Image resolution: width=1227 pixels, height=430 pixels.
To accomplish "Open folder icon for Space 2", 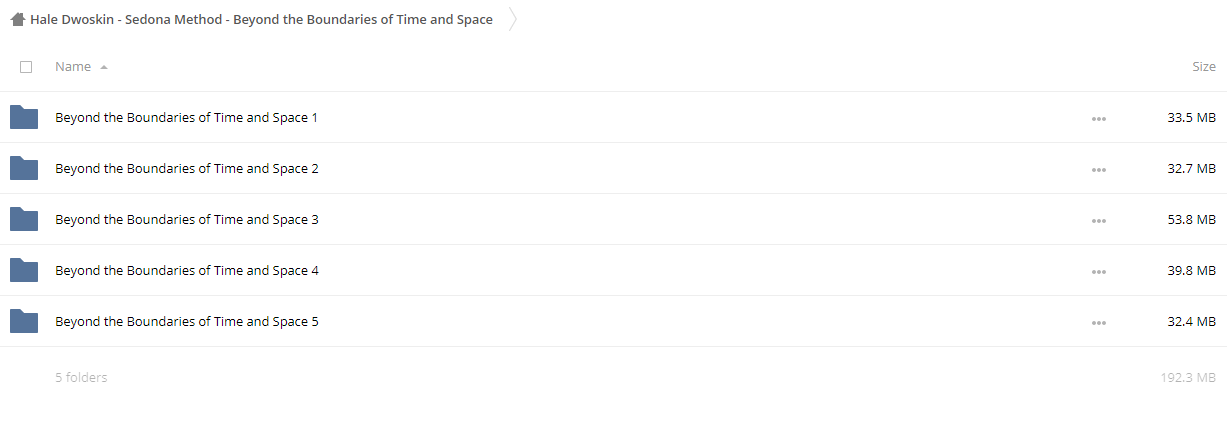I will point(24,168).
